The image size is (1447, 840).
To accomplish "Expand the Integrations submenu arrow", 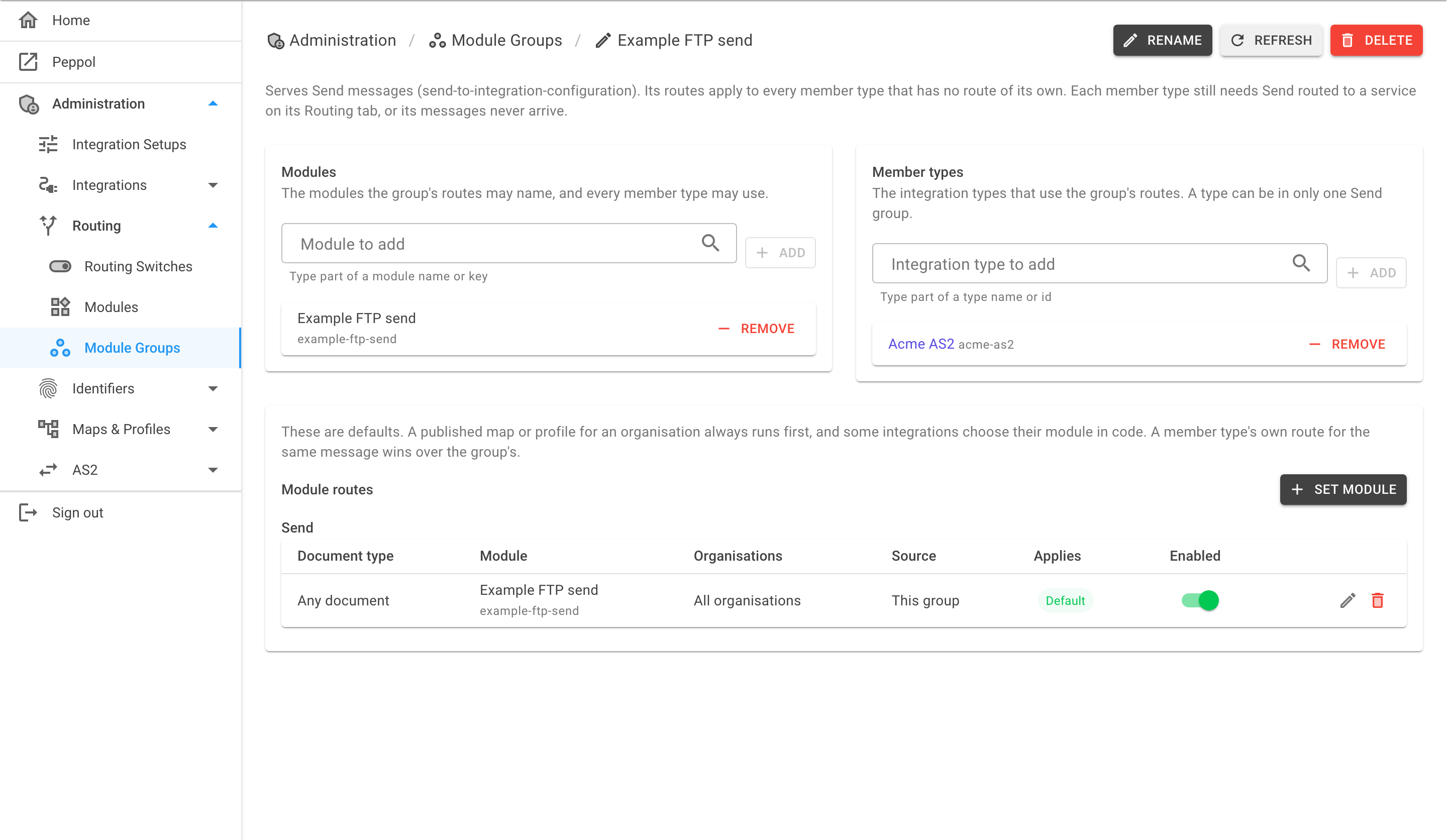I will click(213, 185).
